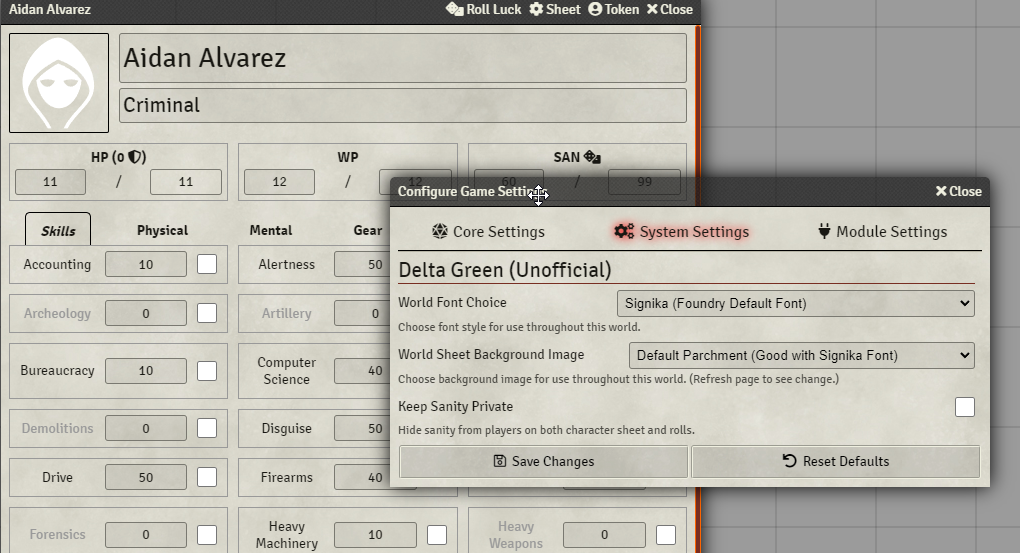The width and height of the screenshot is (1020, 553).
Task: Click the Accounting skill value field
Action: [x=146, y=264]
